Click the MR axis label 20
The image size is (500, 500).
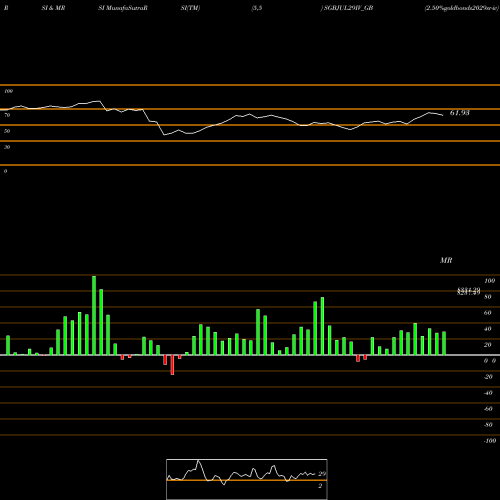488,345
